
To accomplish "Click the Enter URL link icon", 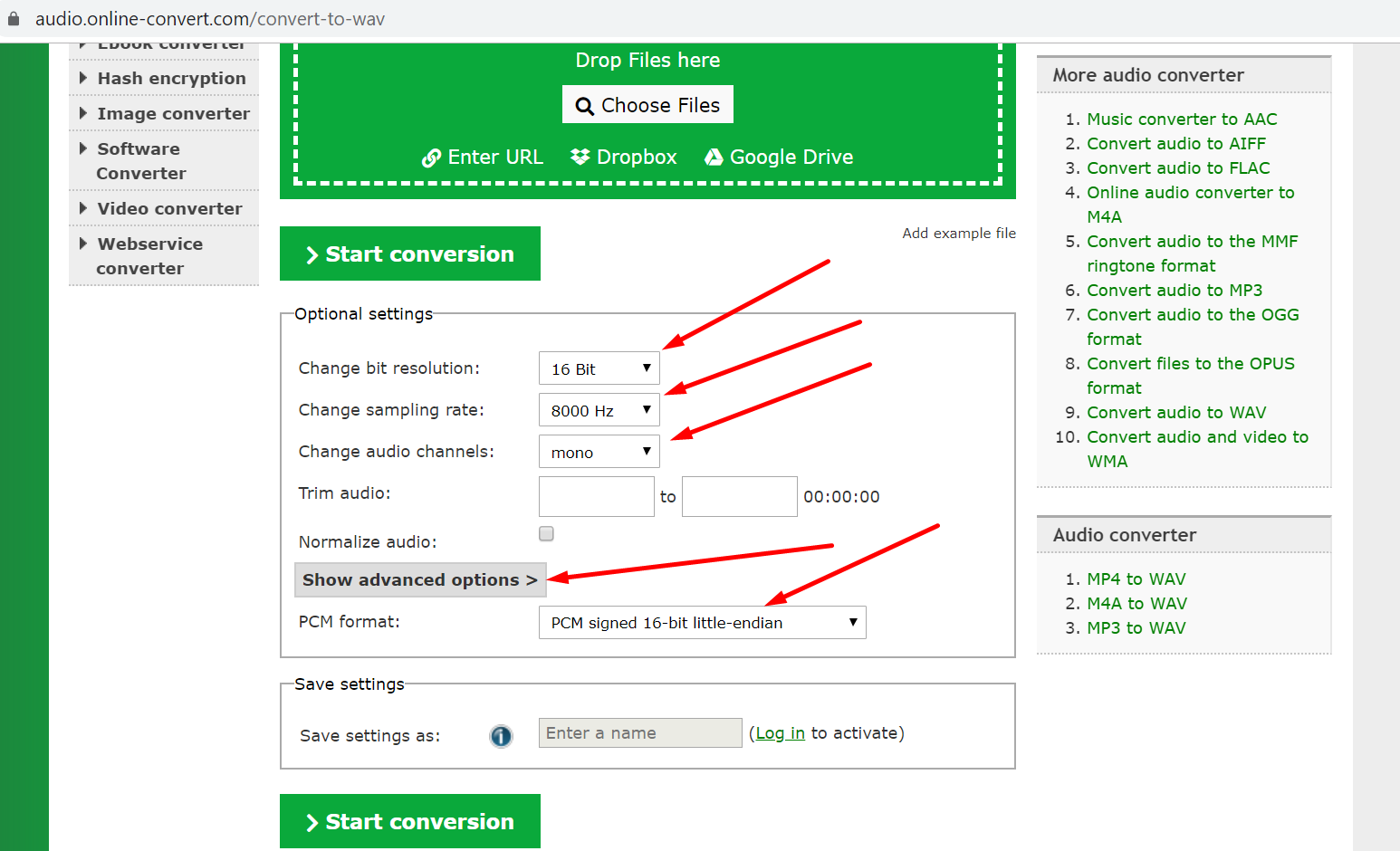I will (431, 158).
